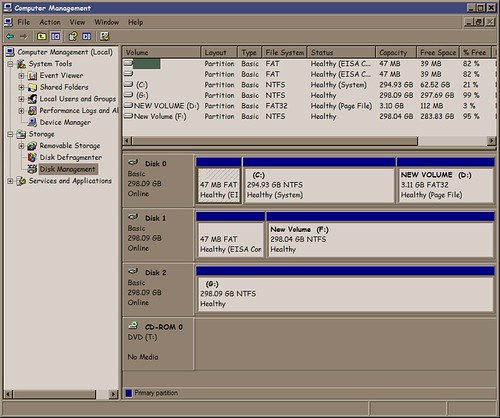Select the (G:) 298.09 GB NTFS partition block

coord(346,294)
